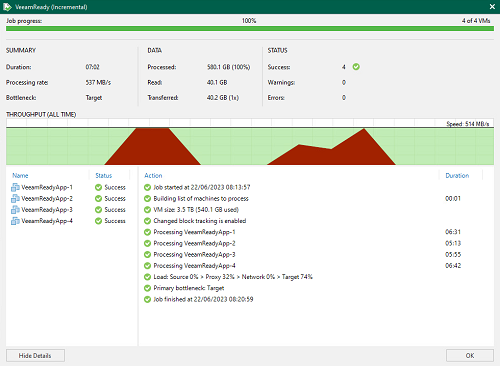Close the VeeamReady job window
The width and height of the screenshot is (500, 366).
click(x=492, y=7)
